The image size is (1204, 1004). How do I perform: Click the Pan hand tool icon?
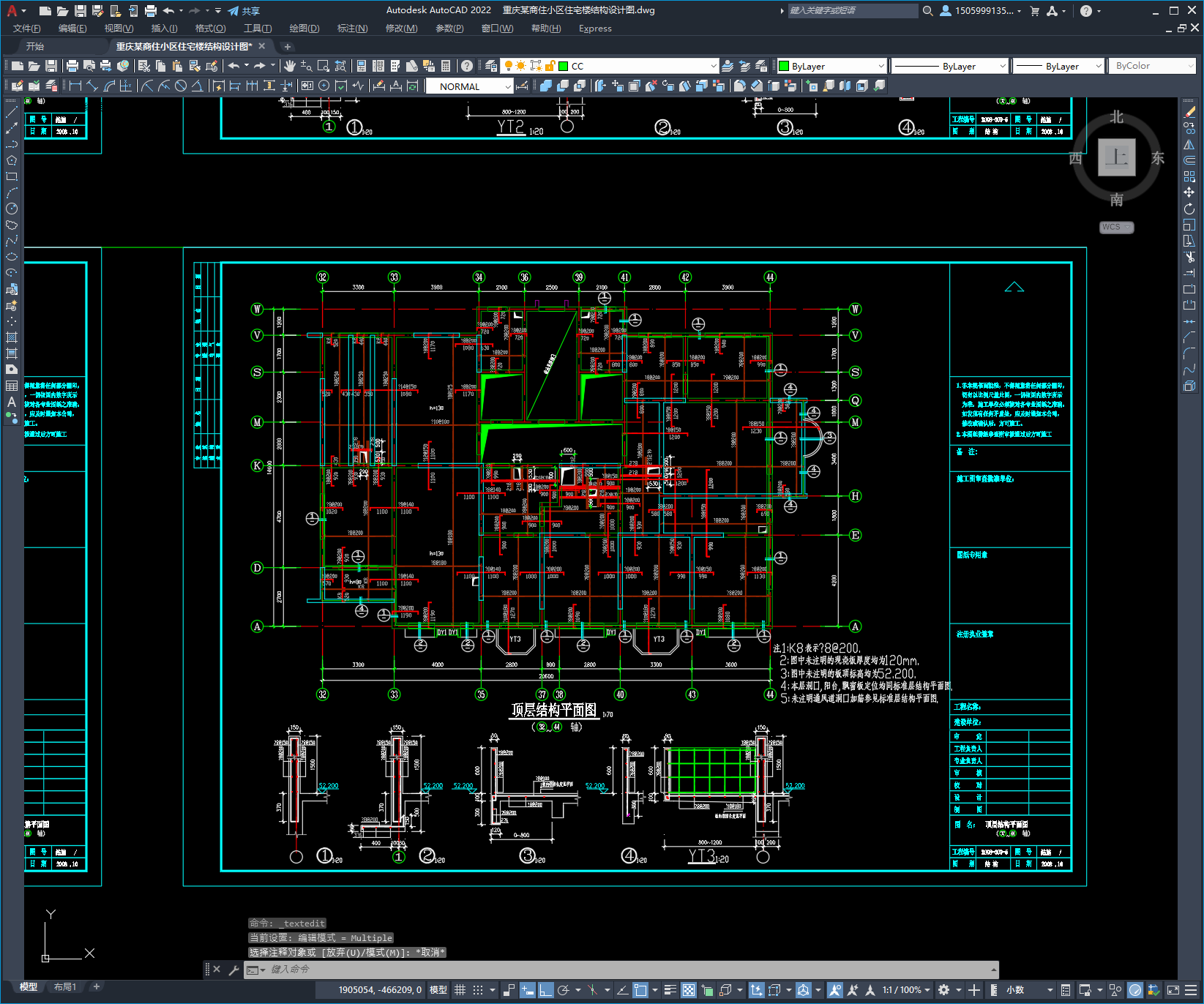tap(290, 66)
